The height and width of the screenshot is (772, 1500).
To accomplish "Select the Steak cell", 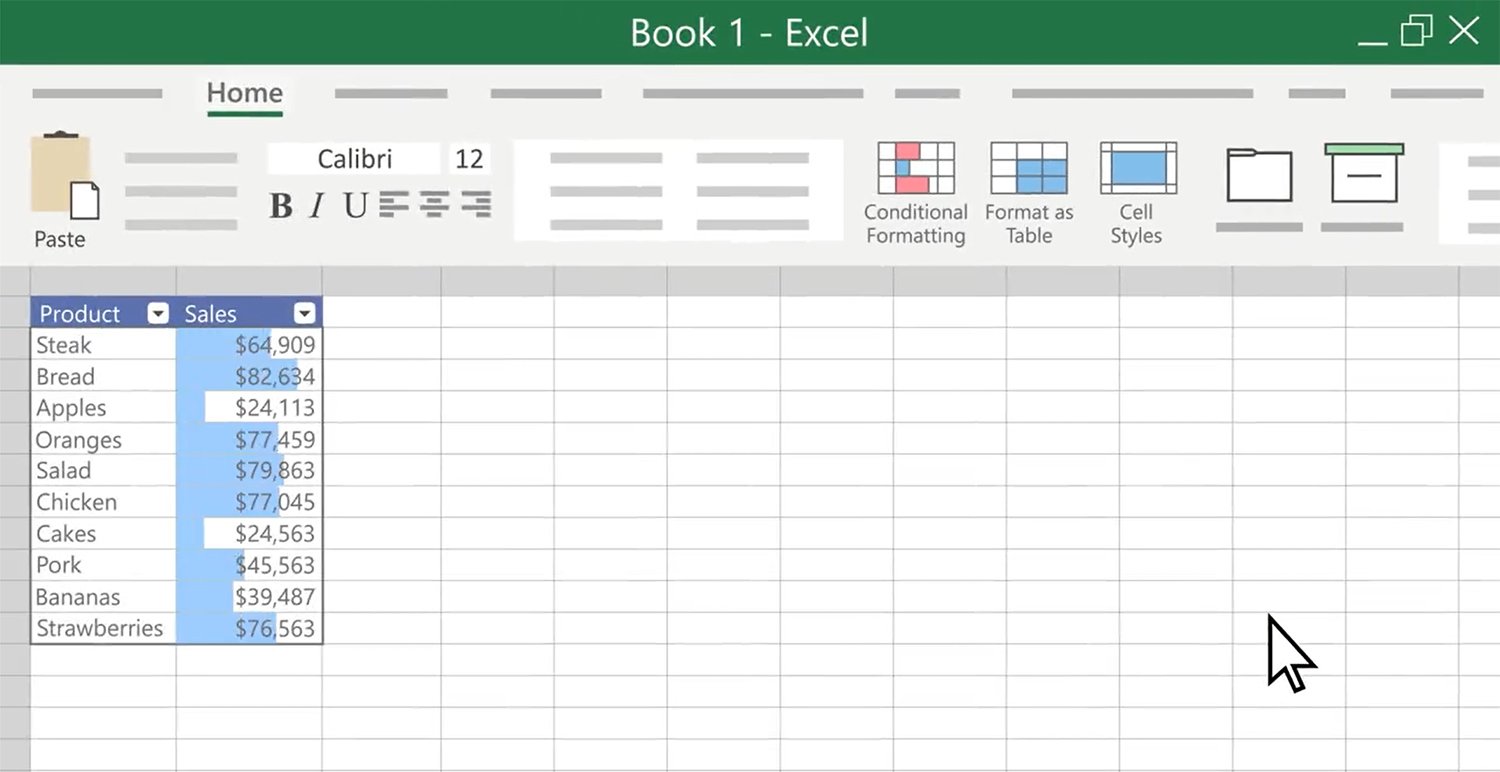I will [104, 345].
